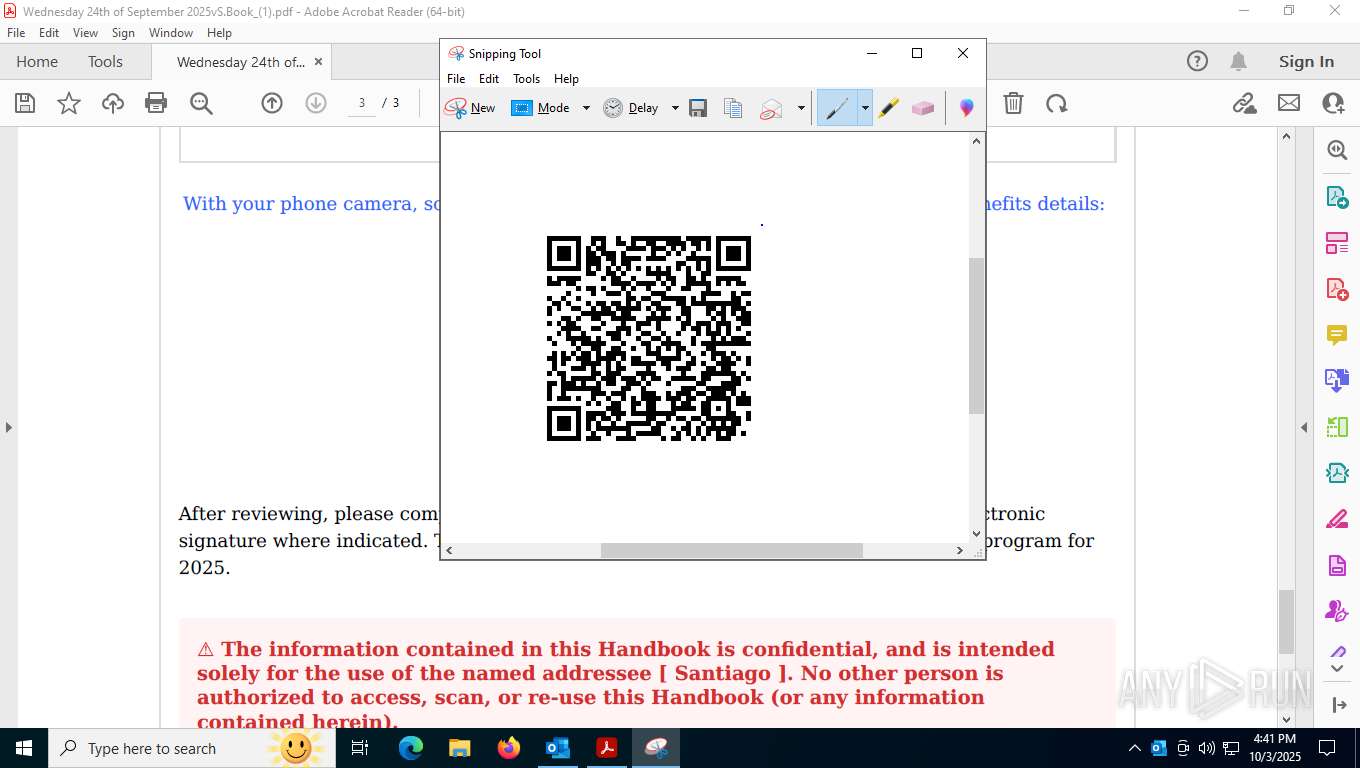Copy the snip with the Copy icon
The image size is (1360, 768).
tap(733, 108)
